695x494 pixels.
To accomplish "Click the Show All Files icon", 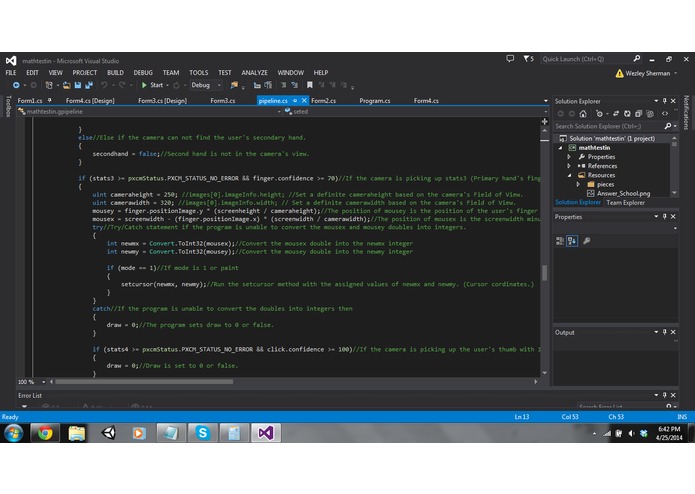I will [x=650, y=114].
